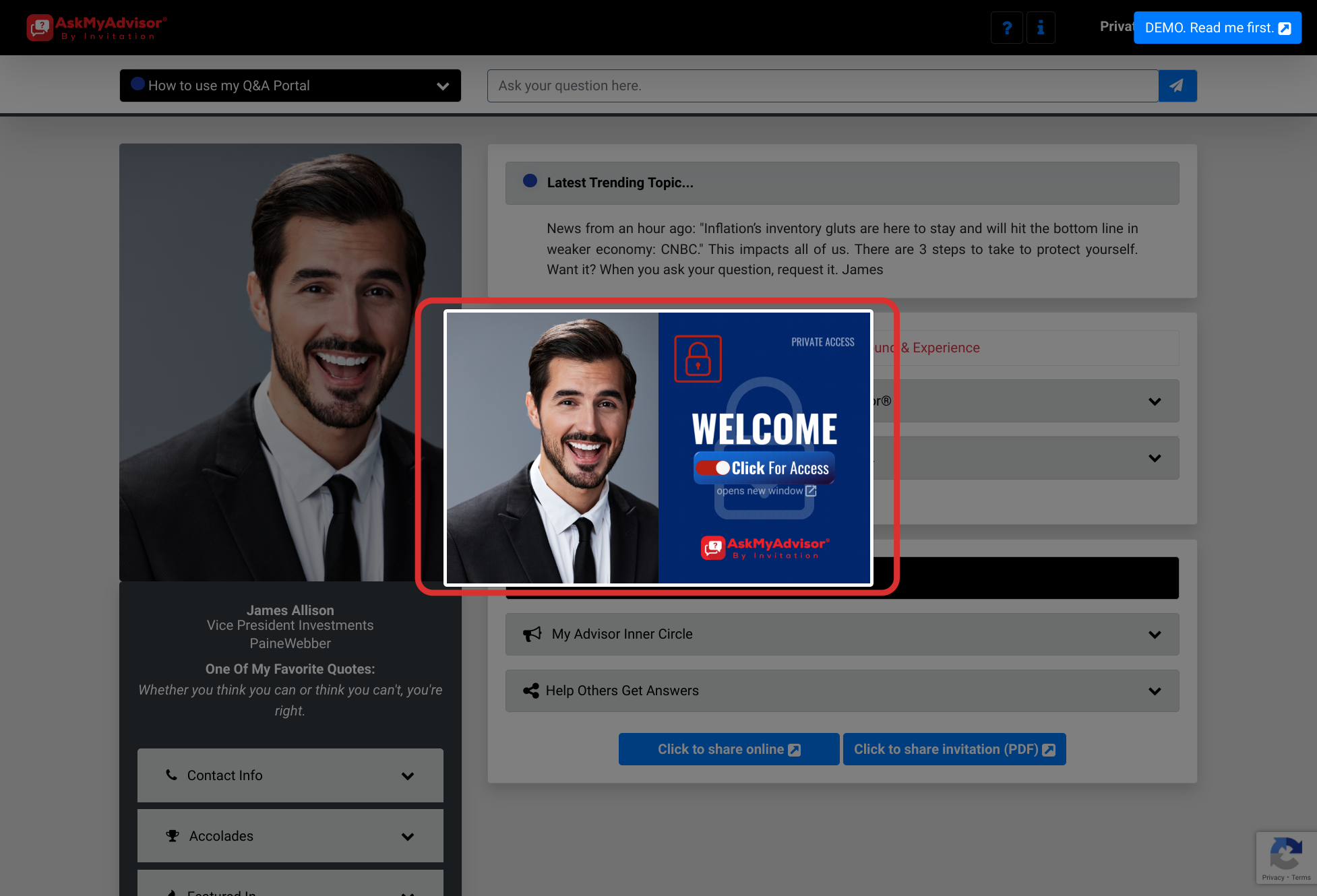Click the AskMyAdvisor logo in header
This screenshot has height=896, width=1317.
coord(96,28)
